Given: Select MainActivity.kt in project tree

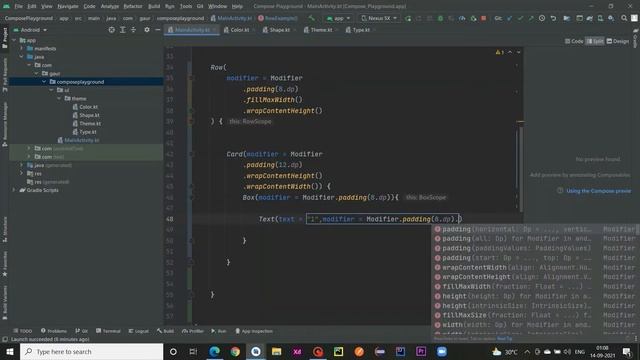Looking at the screenshot, I should point(82,140).
